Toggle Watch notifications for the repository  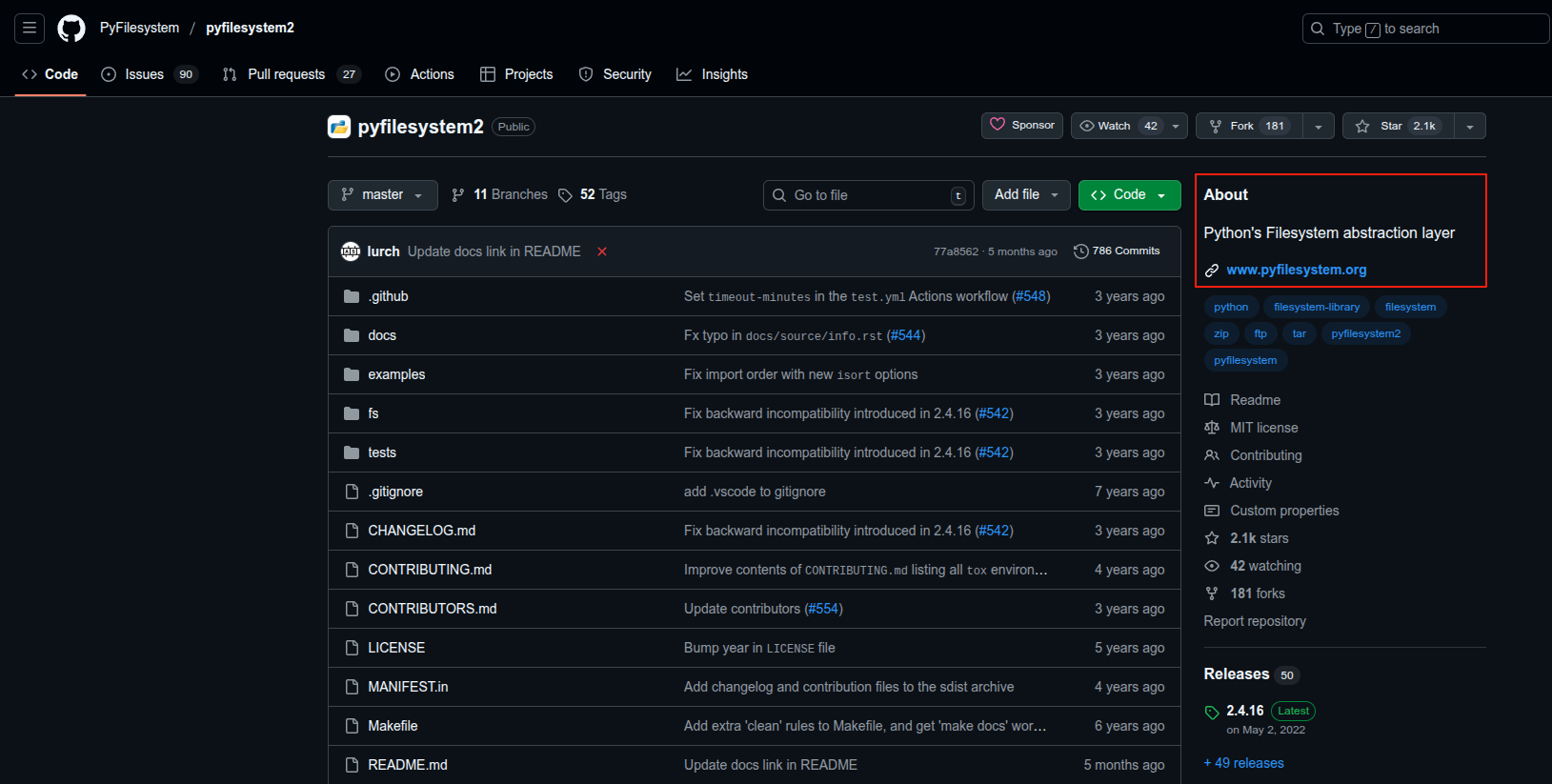(1129, 126)
